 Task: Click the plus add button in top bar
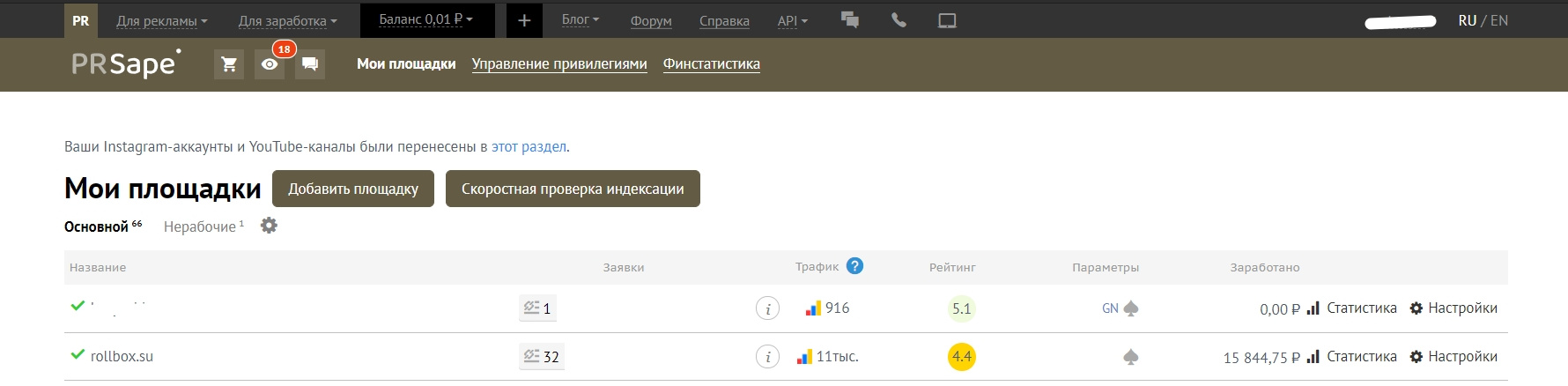(x=524, y=20)
